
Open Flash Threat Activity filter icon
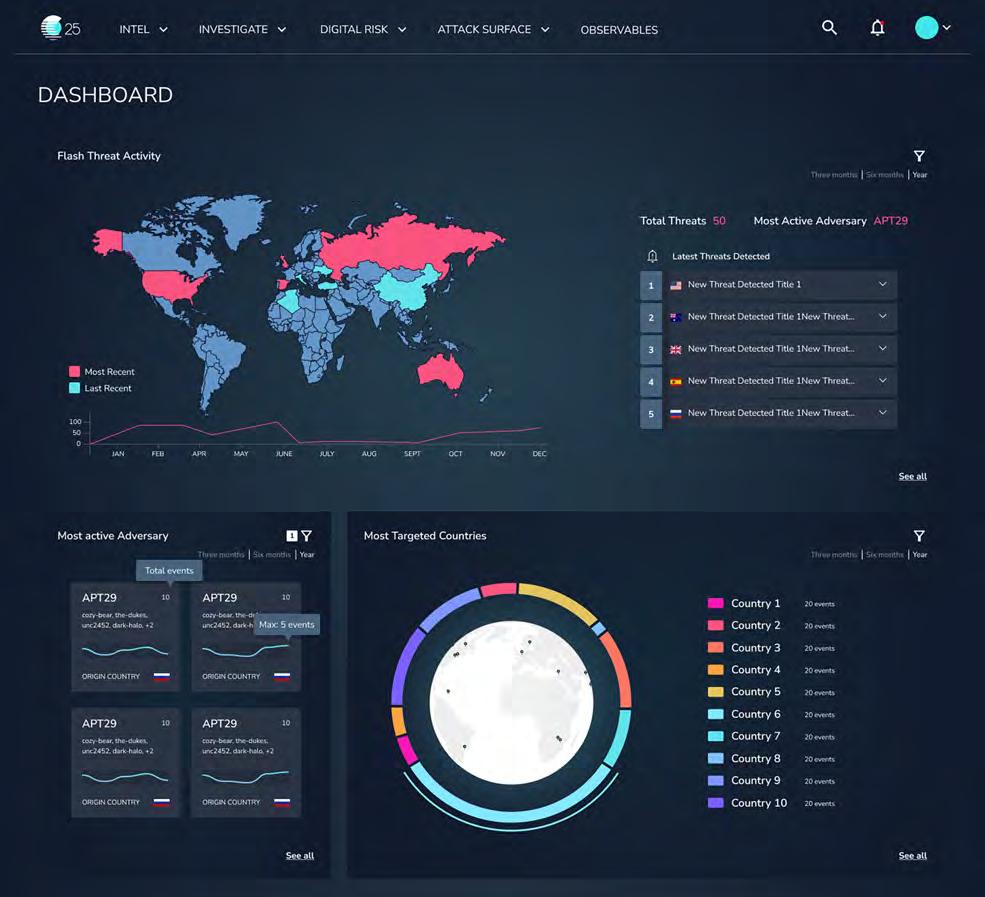pos(919,156)
